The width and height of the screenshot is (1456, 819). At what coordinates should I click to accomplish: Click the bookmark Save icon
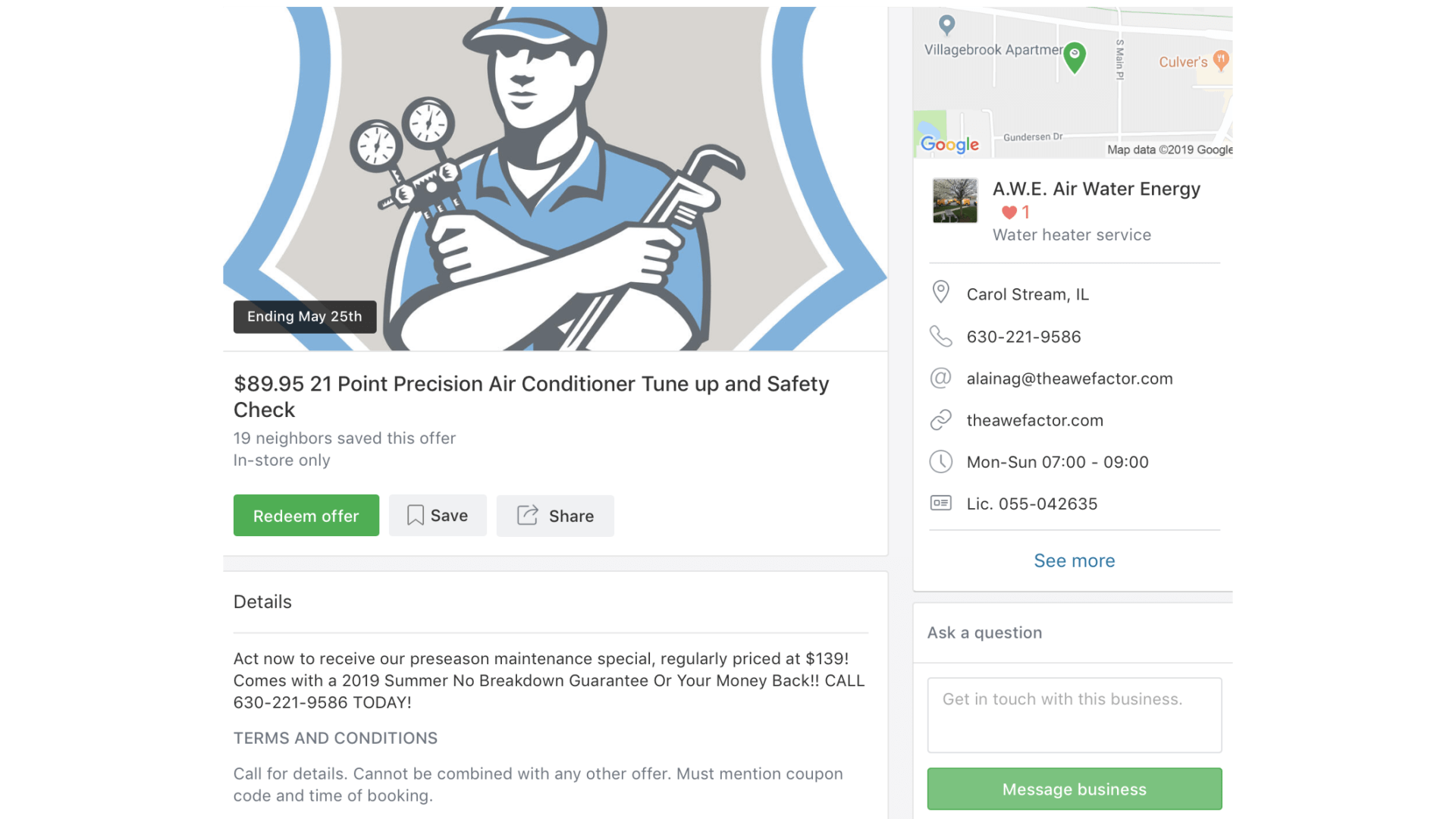tap(415, 515)
